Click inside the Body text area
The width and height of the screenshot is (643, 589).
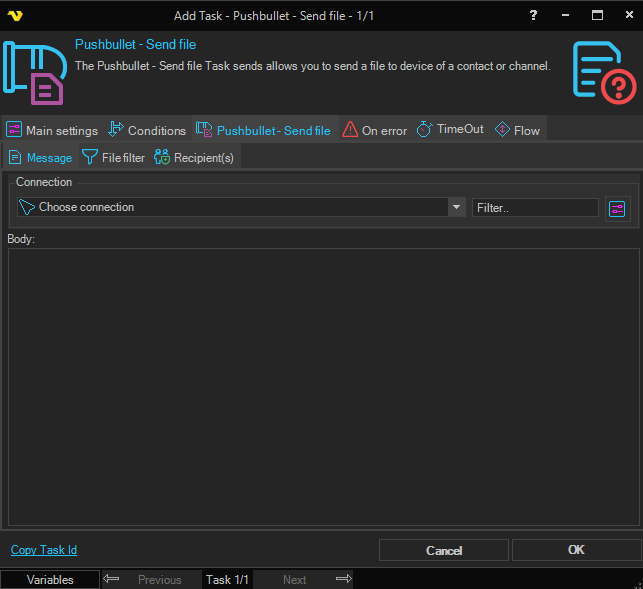[x=321, y=385]
